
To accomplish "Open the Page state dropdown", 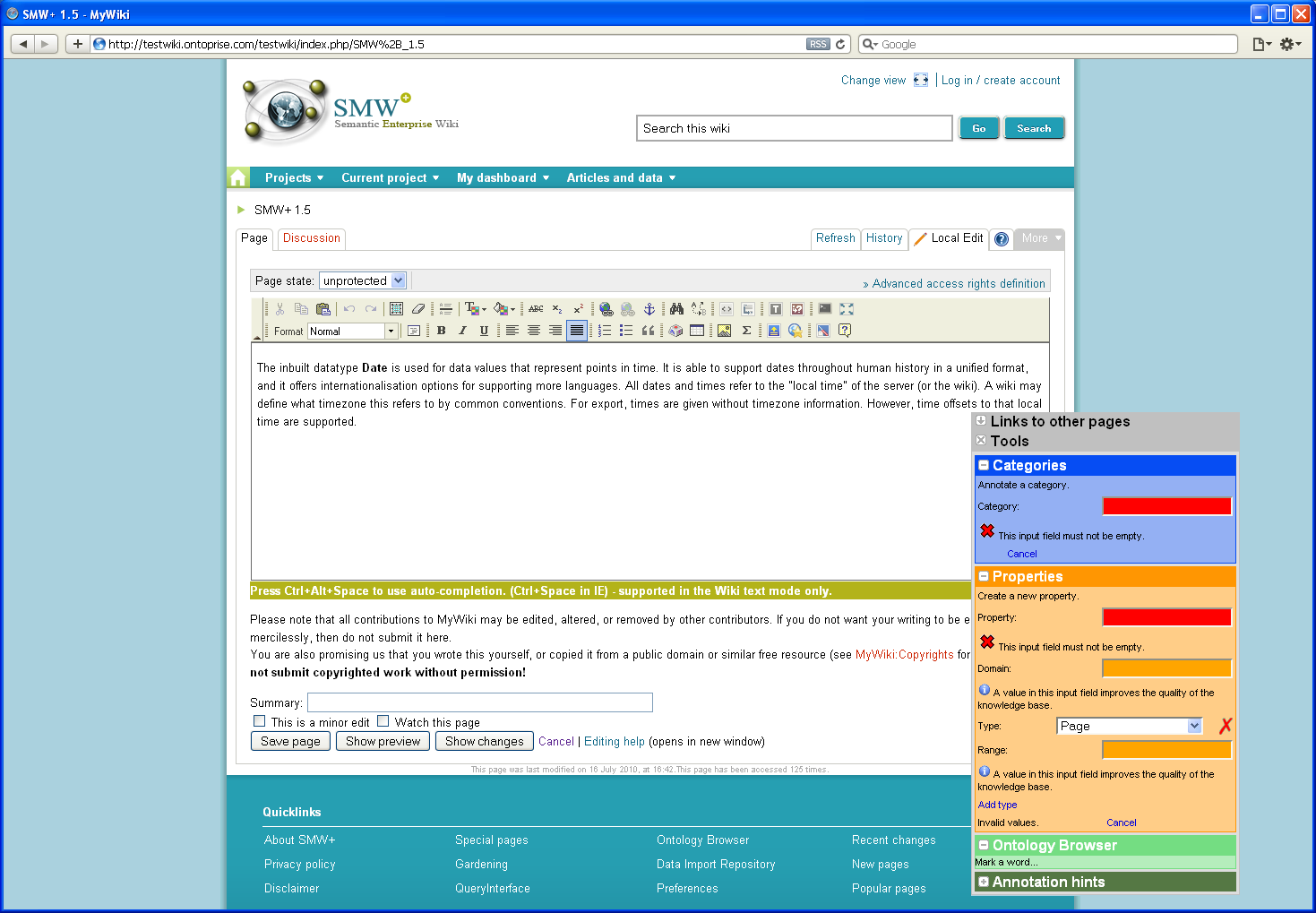I will [398, 280].
